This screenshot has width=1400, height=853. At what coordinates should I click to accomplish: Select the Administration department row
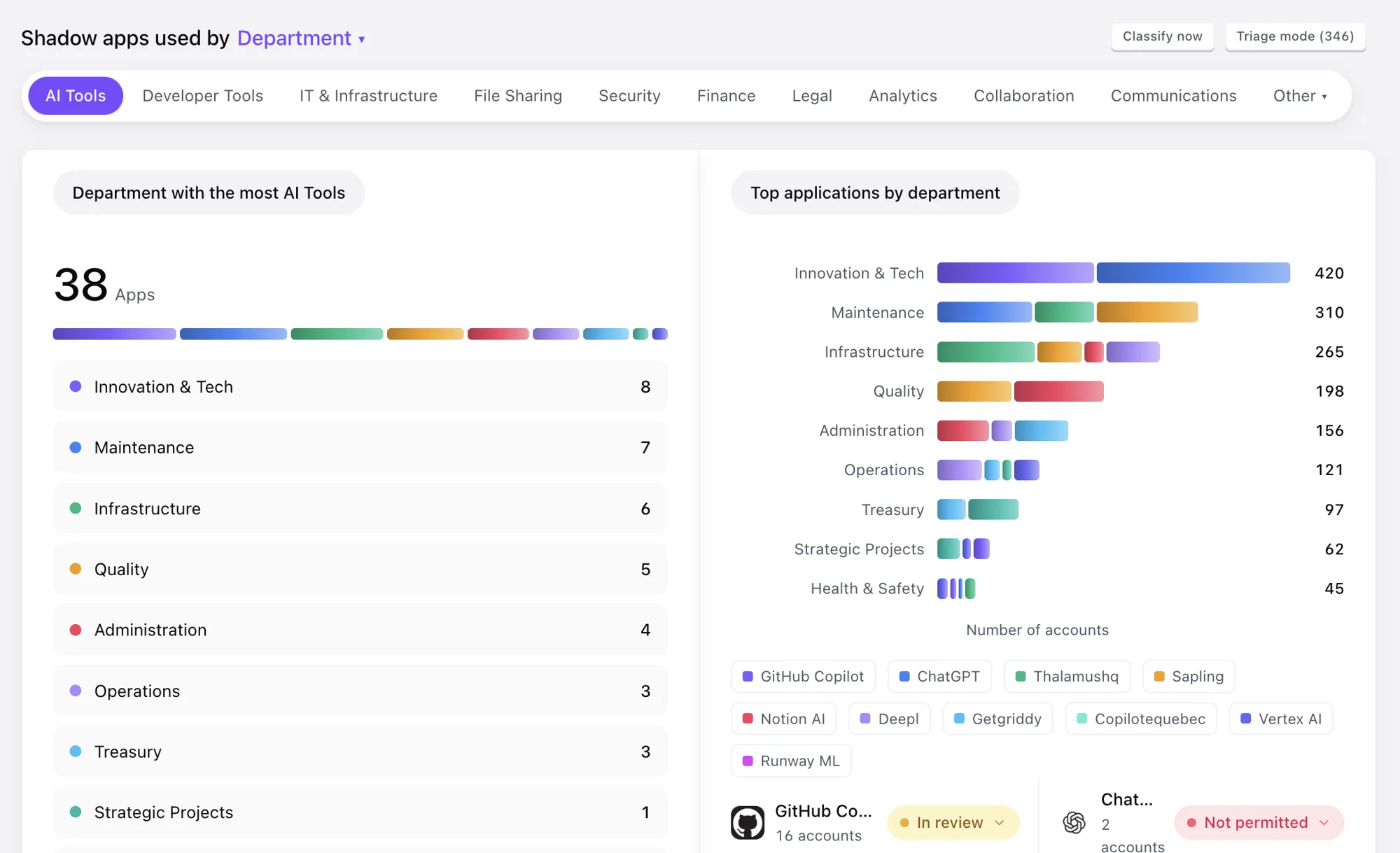tap(360, 630)
